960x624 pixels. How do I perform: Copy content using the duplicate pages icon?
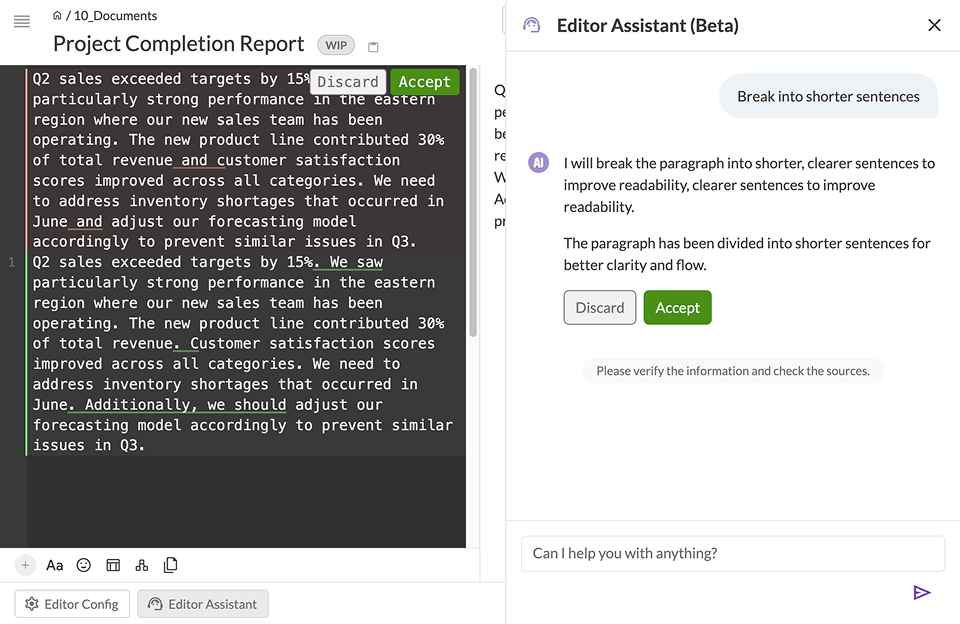point(170,565)
